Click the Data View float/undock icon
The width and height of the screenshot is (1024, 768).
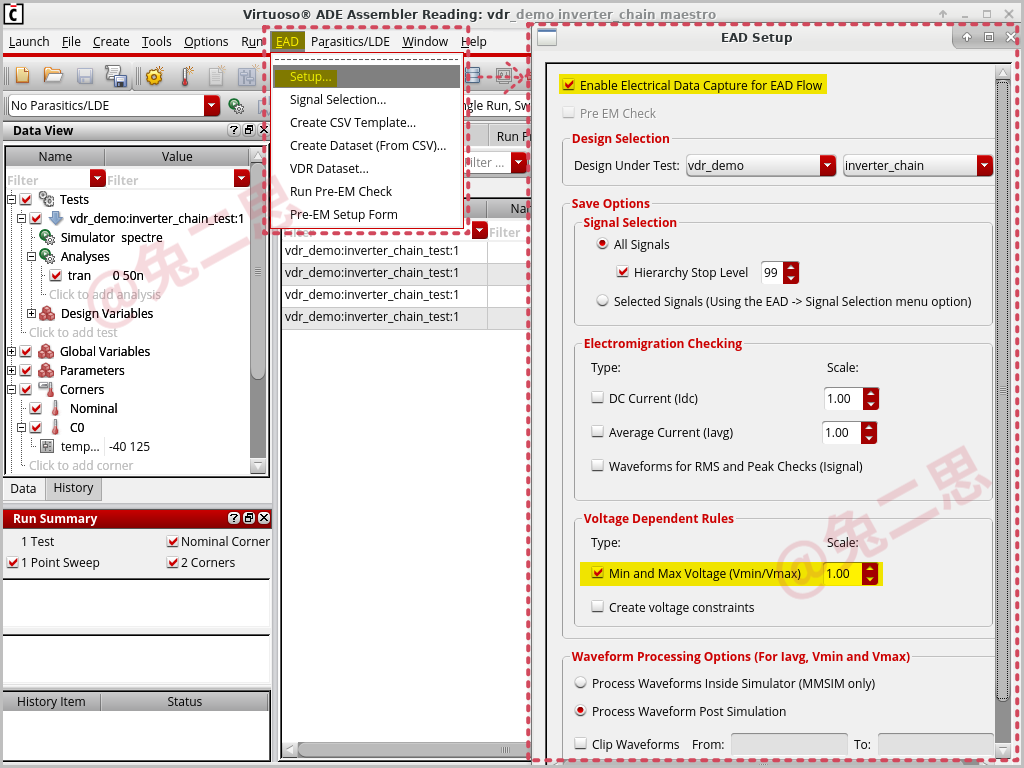tap(249, 130)
